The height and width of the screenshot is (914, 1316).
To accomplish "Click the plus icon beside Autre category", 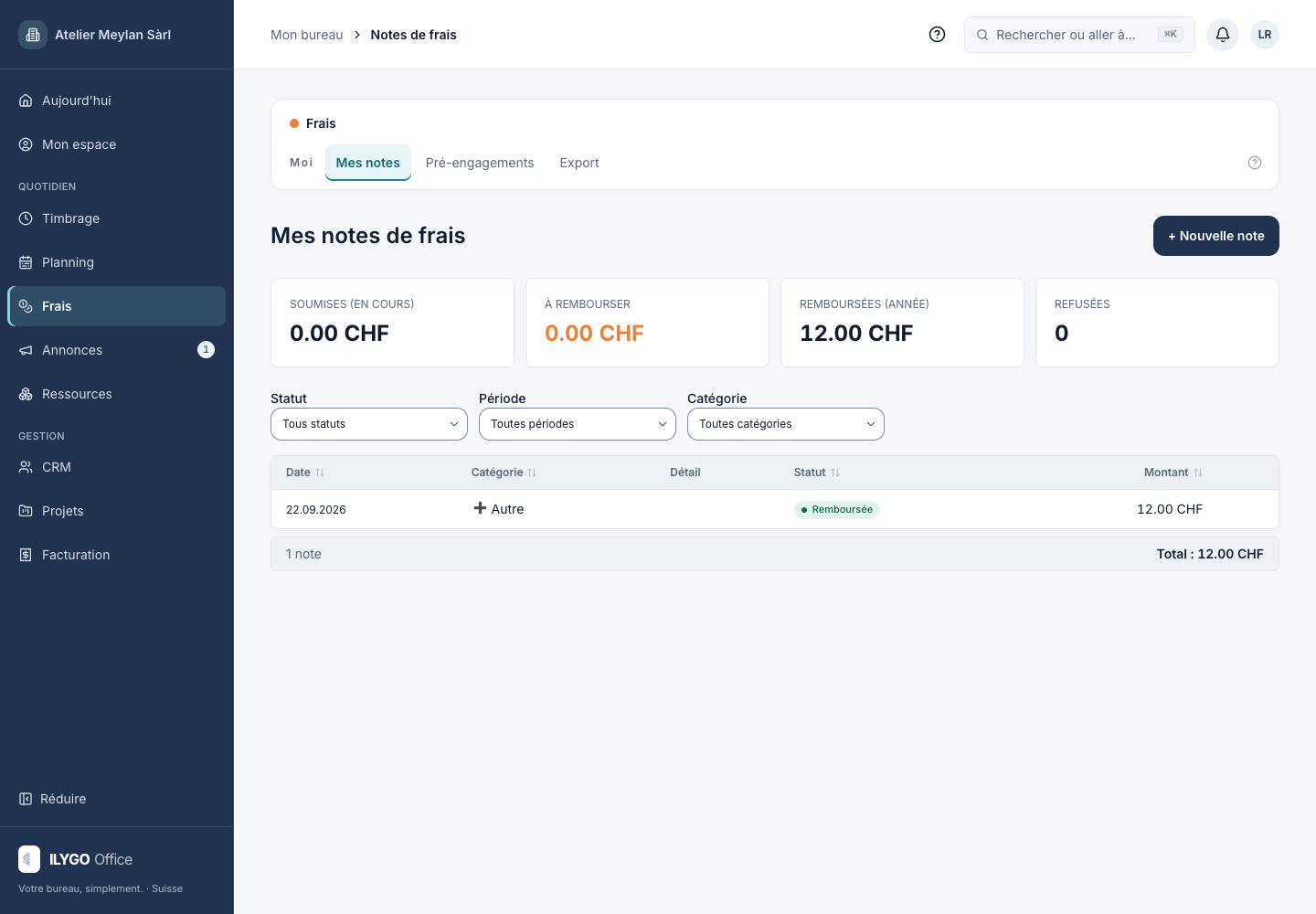I will 480,508.
